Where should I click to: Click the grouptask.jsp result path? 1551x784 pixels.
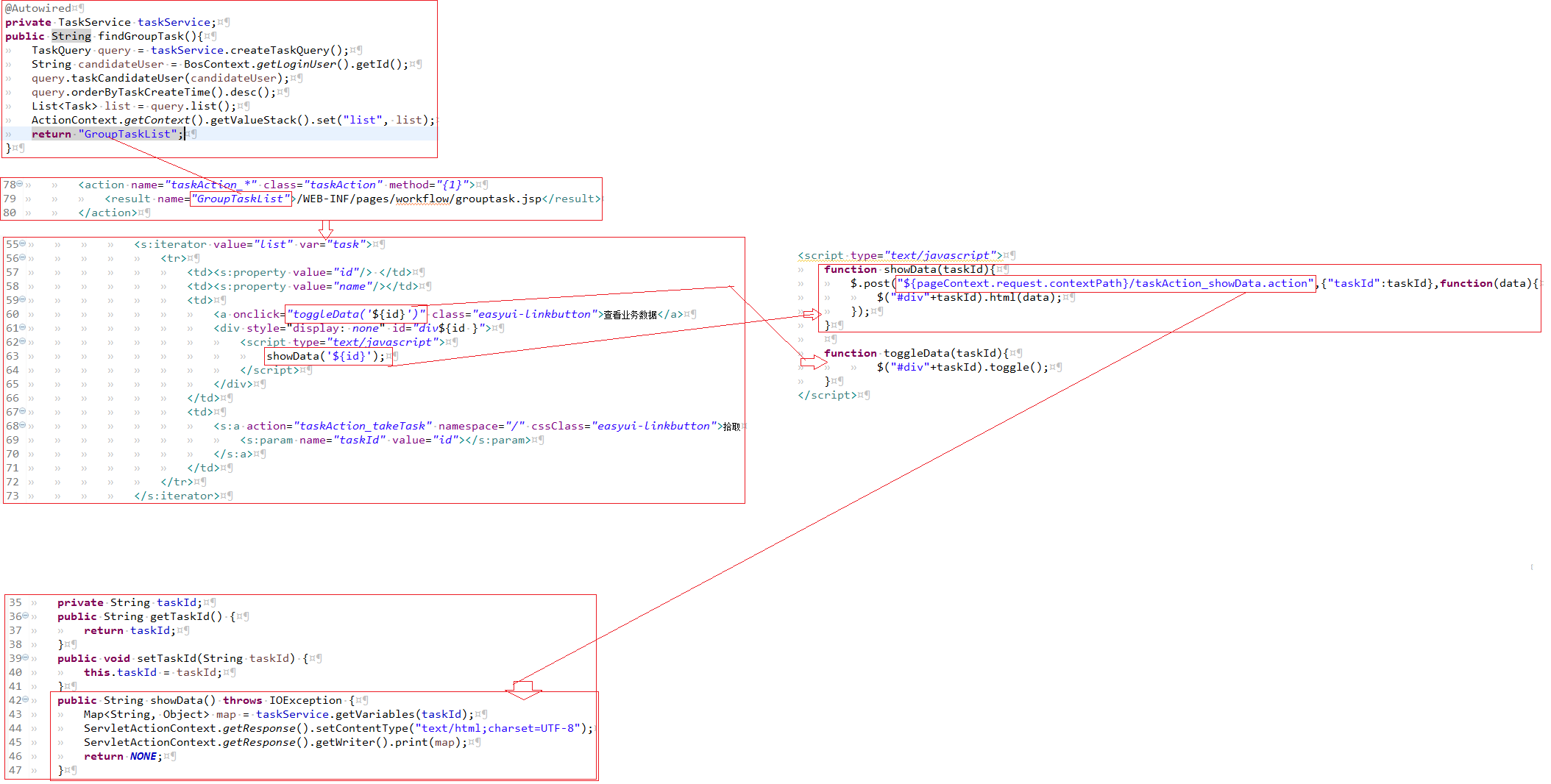tap(419, 199)
